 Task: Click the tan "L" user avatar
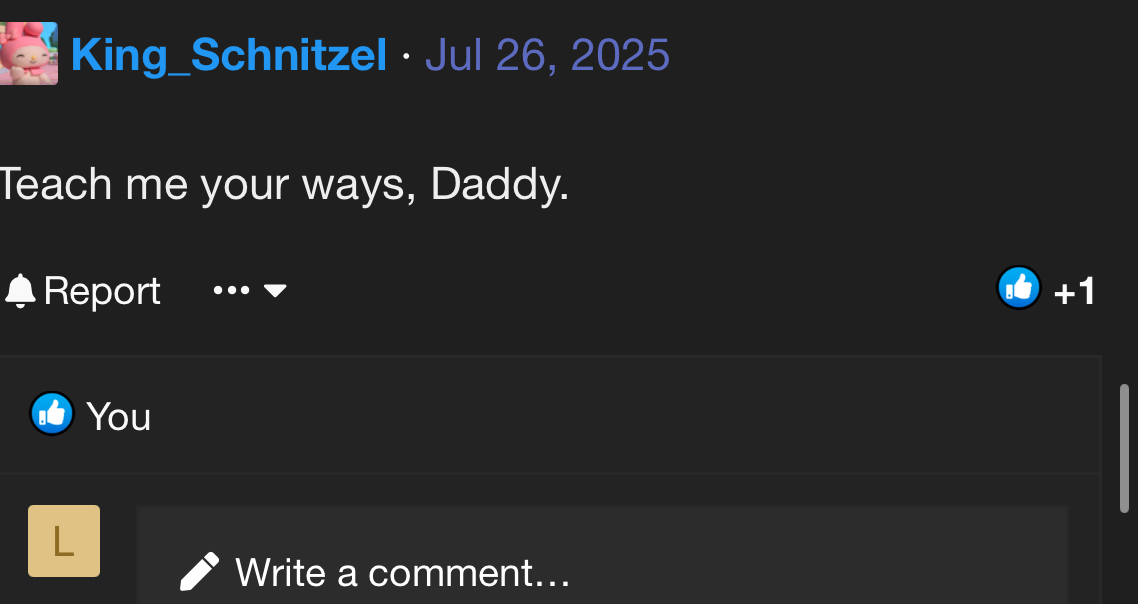click(64, 541)
